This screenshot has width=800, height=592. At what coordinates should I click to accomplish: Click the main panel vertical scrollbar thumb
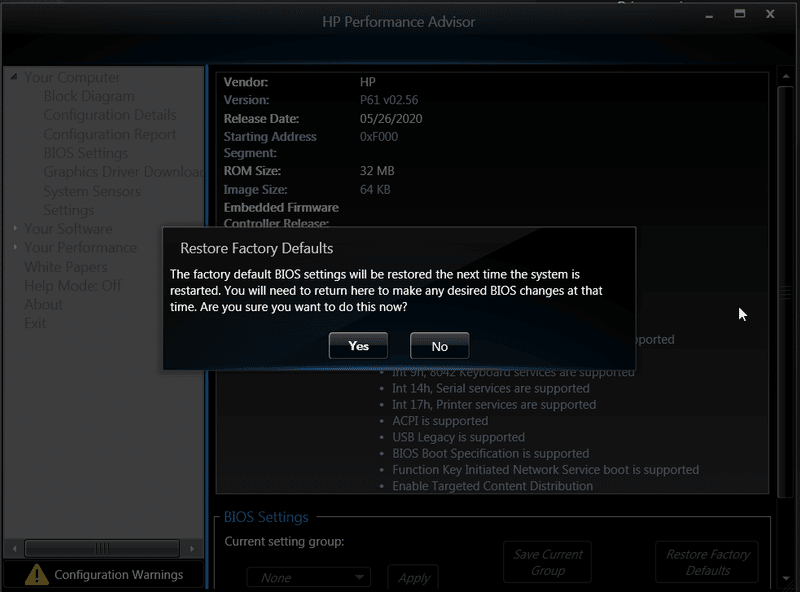click(x=786, y=292)
